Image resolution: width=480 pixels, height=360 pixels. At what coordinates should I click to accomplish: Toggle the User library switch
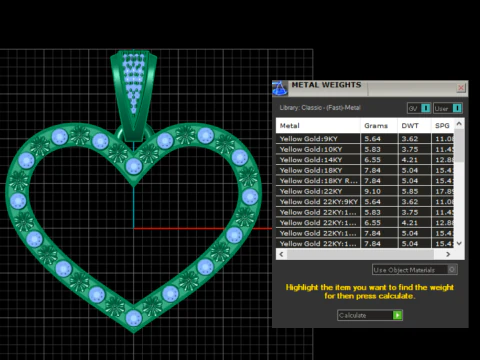[448, 108]
